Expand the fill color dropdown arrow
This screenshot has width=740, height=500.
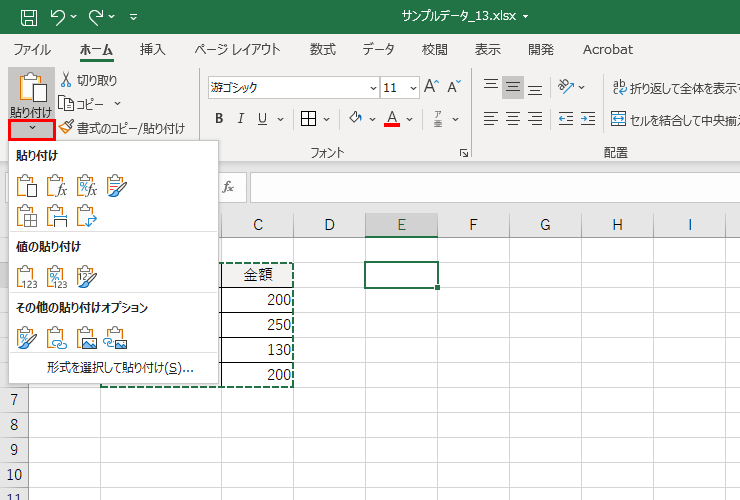coord(372,119)
